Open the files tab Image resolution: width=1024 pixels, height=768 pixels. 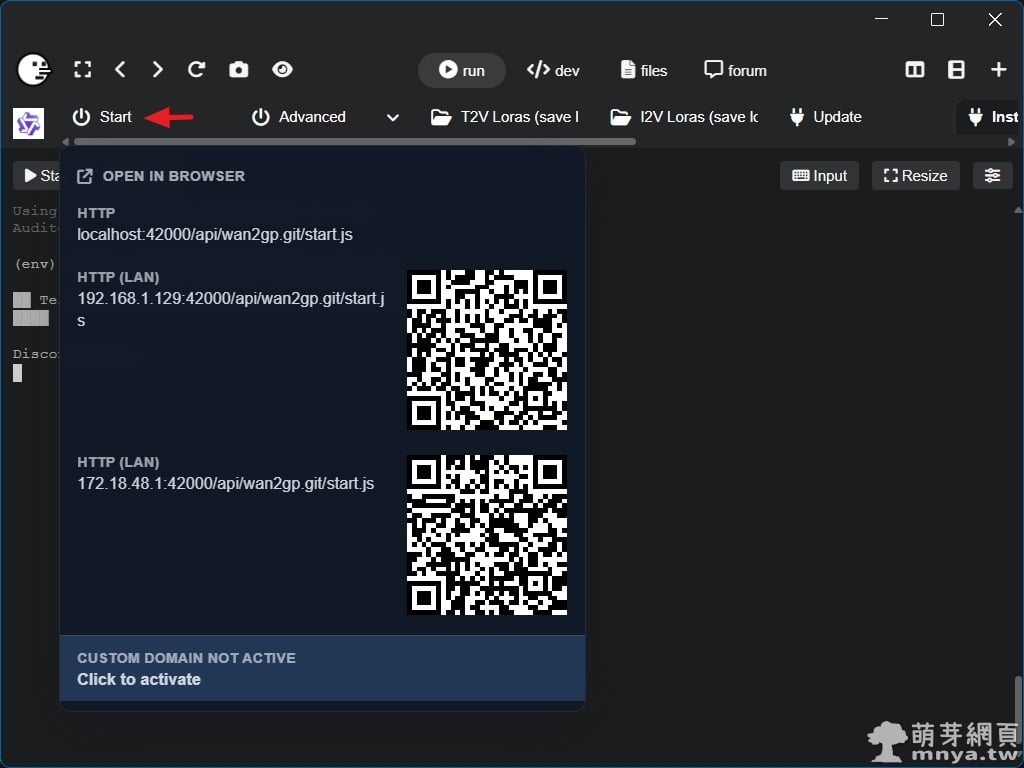[643, 70]
